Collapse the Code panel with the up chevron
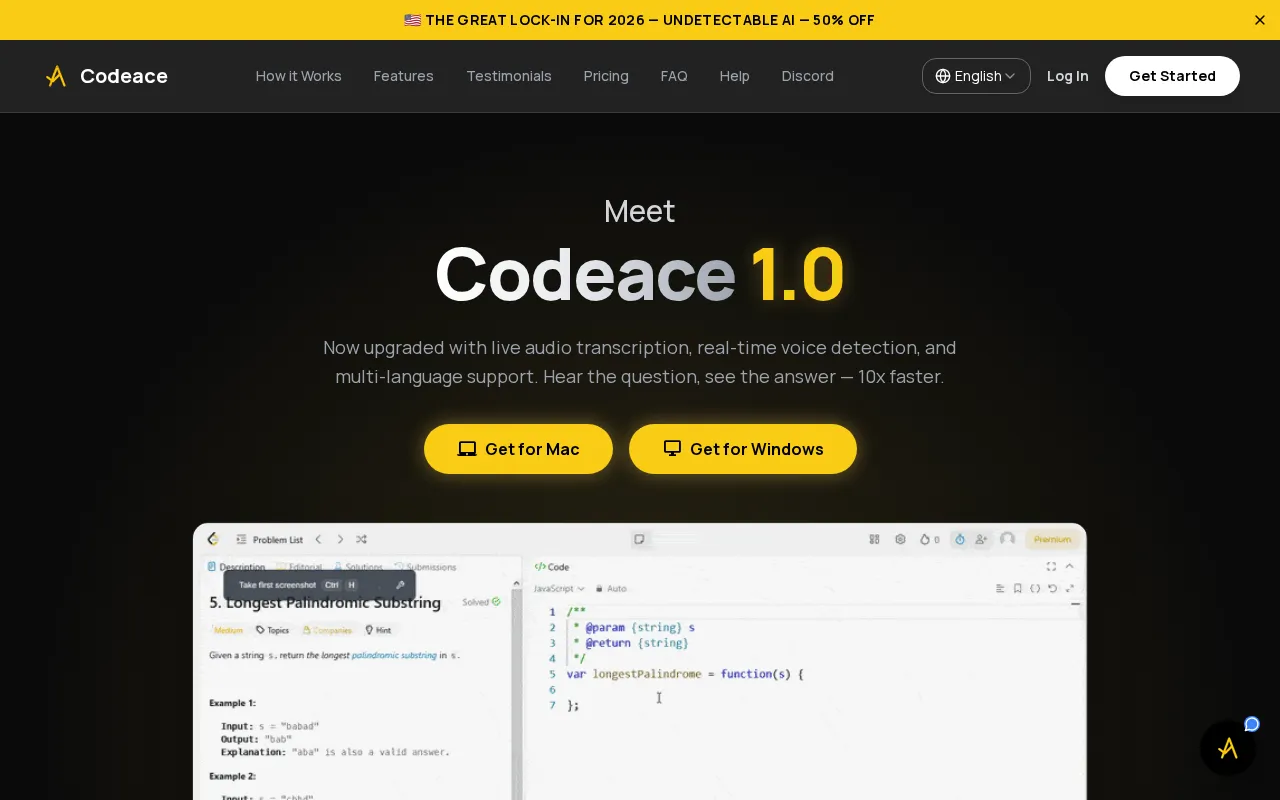Image resolution: width=1280 pixels, height=800 pixels. 1069,567
